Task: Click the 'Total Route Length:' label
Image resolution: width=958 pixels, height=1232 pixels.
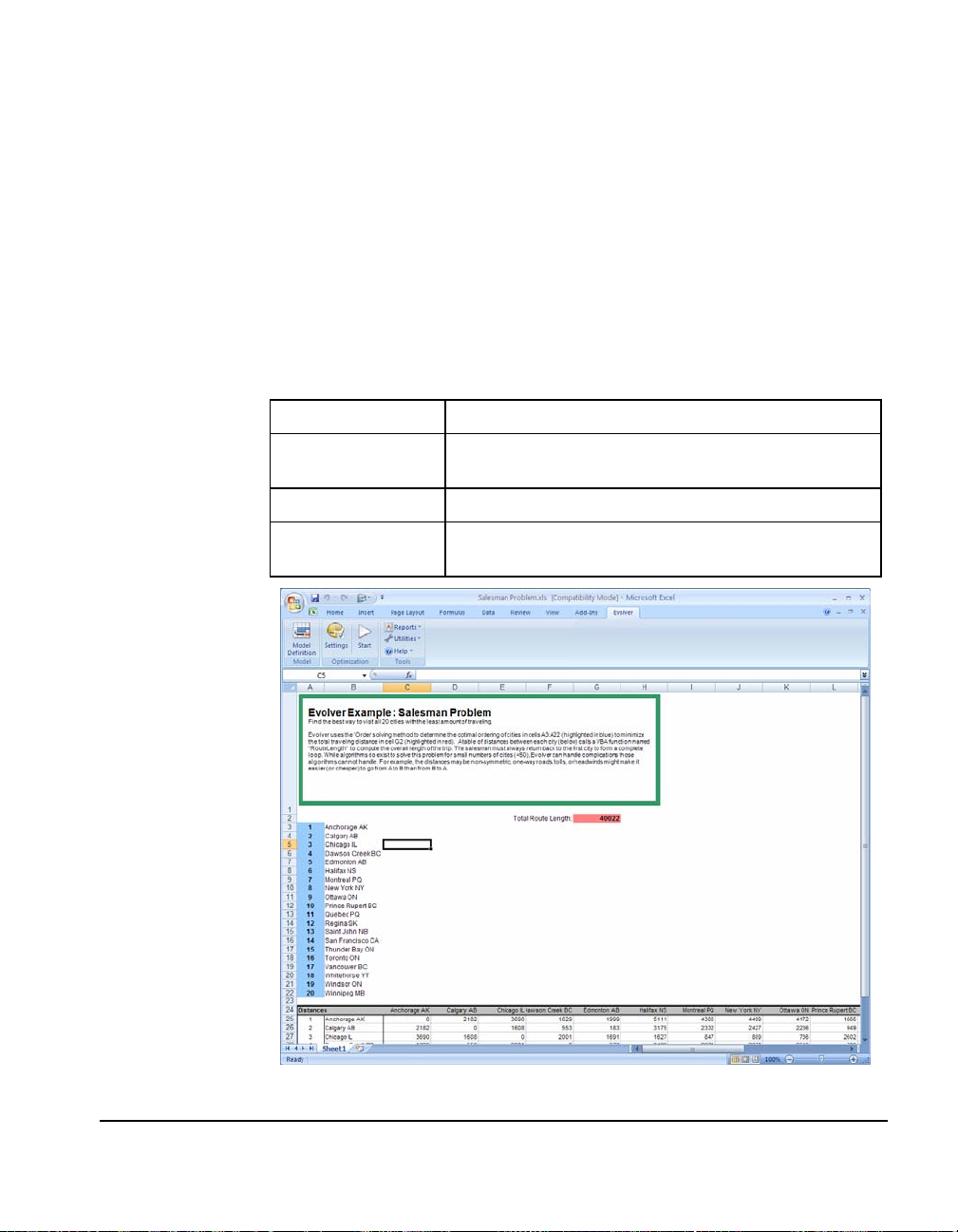Action: (542, 819)
